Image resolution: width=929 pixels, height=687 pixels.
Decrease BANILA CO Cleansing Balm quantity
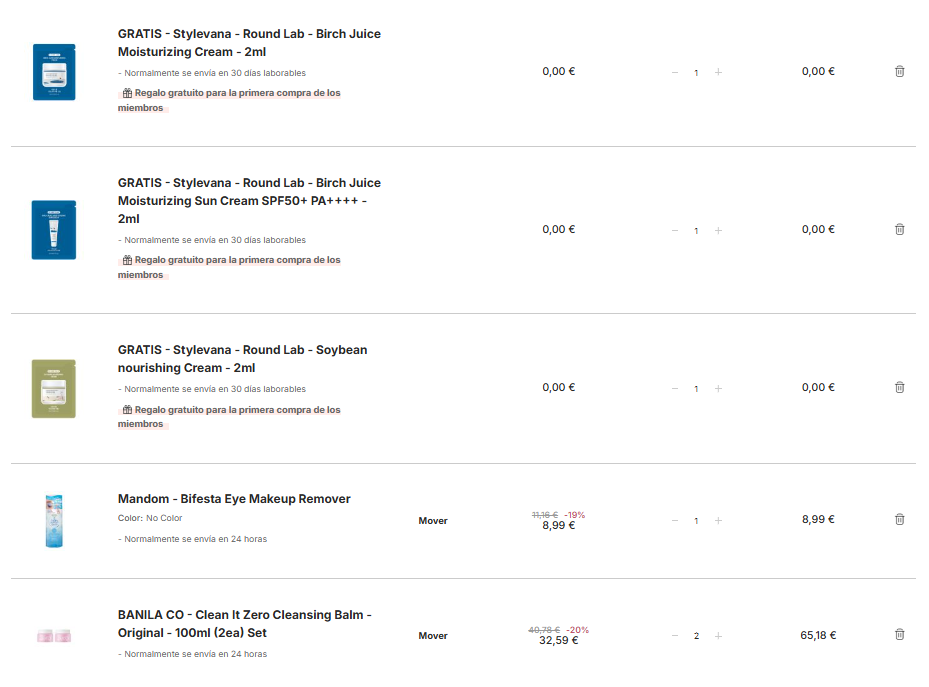tap(675, 636)
